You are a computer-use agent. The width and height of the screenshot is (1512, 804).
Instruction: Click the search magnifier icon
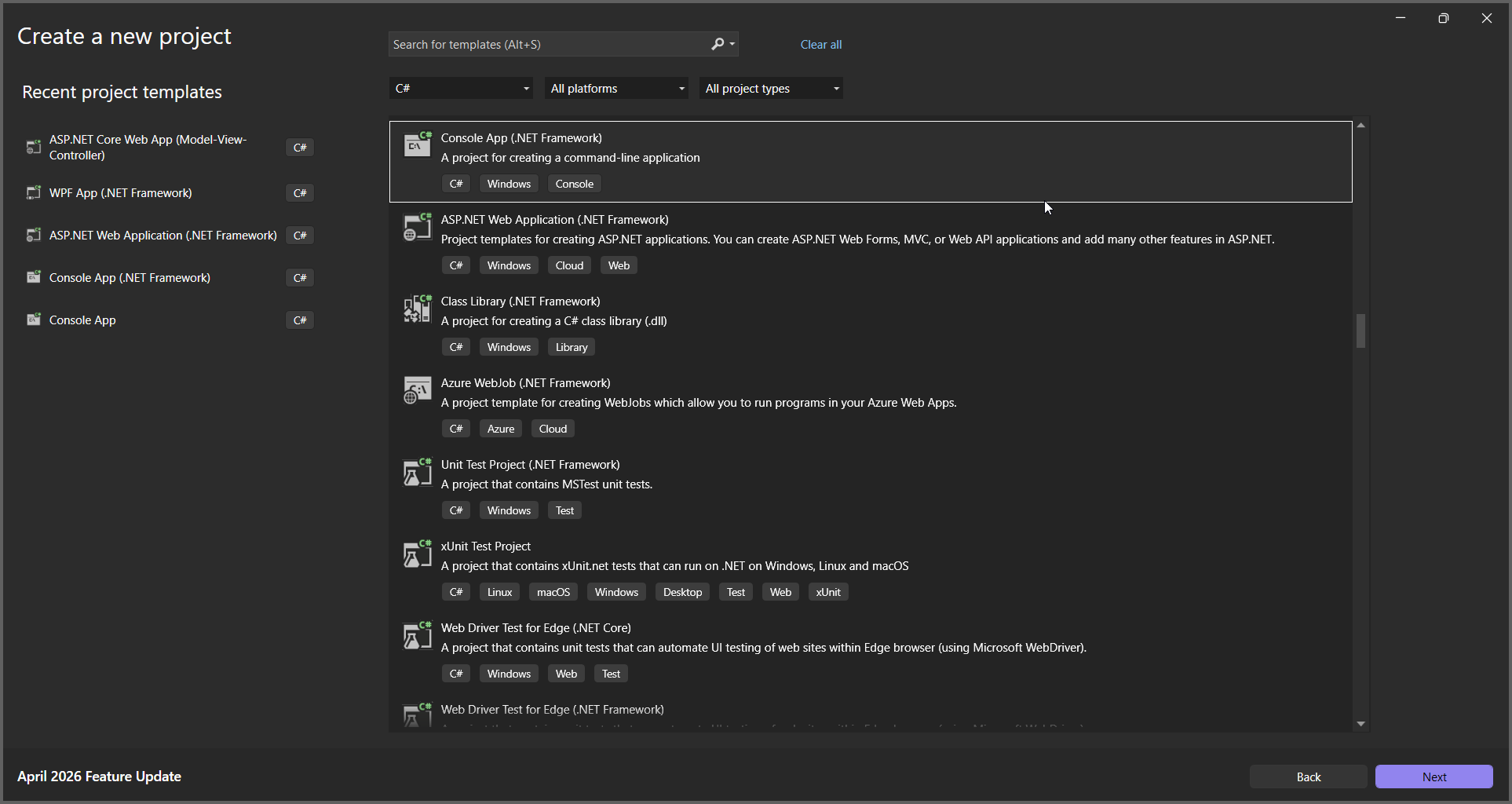click(x=718, y=44)
